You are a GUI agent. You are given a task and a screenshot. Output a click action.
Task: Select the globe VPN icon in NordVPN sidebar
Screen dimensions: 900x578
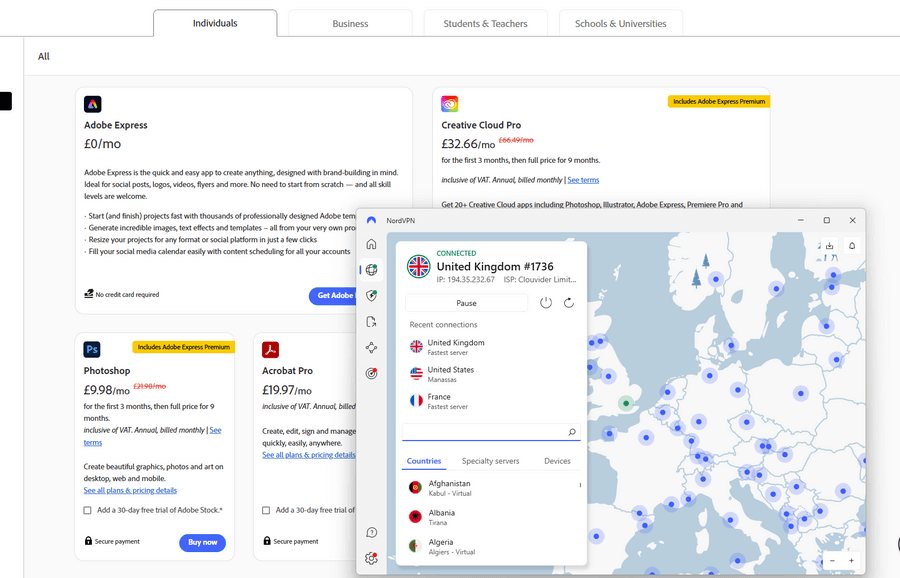[371, 269]
